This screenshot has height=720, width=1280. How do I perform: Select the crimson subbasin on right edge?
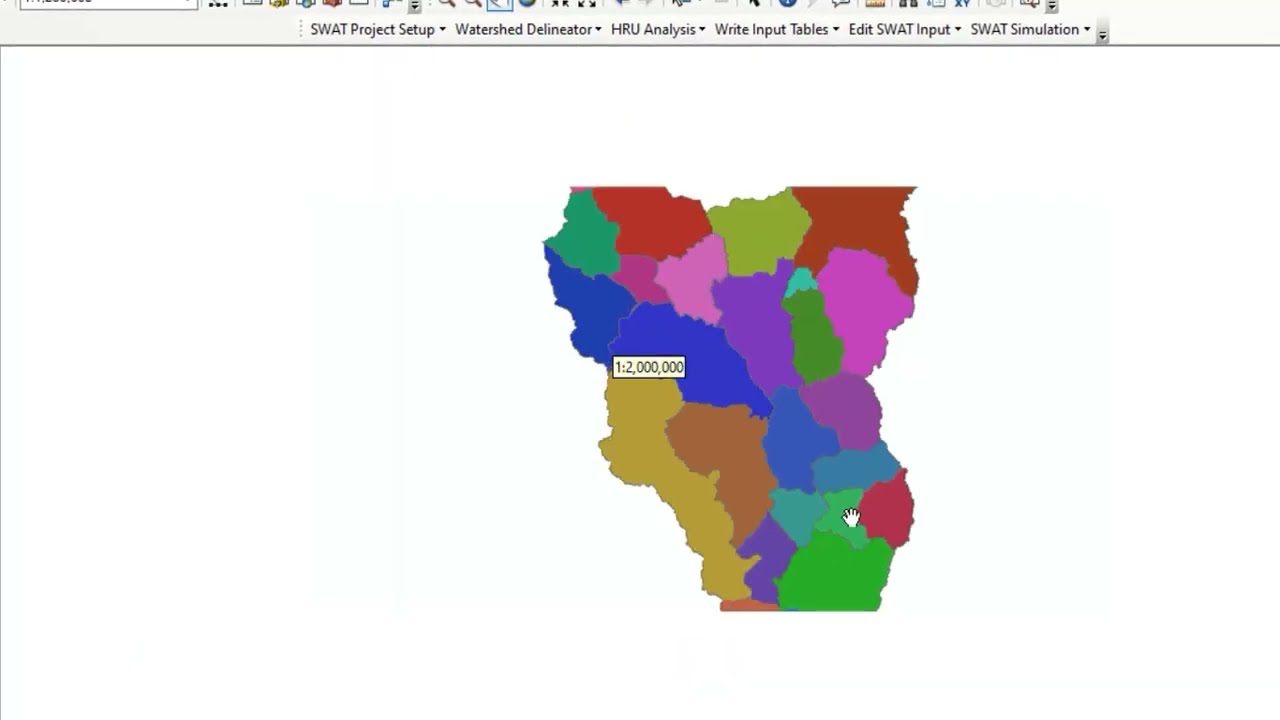(889, 511)
